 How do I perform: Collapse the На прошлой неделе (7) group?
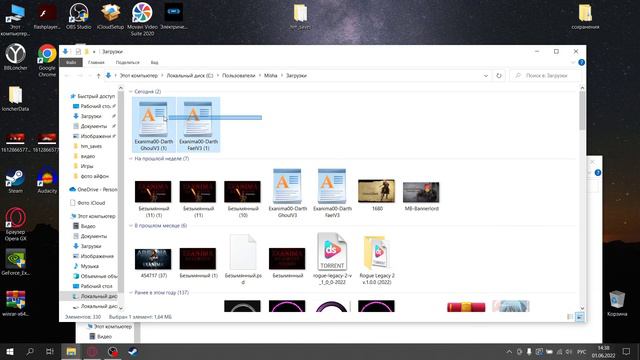click(x=131, y=158)
